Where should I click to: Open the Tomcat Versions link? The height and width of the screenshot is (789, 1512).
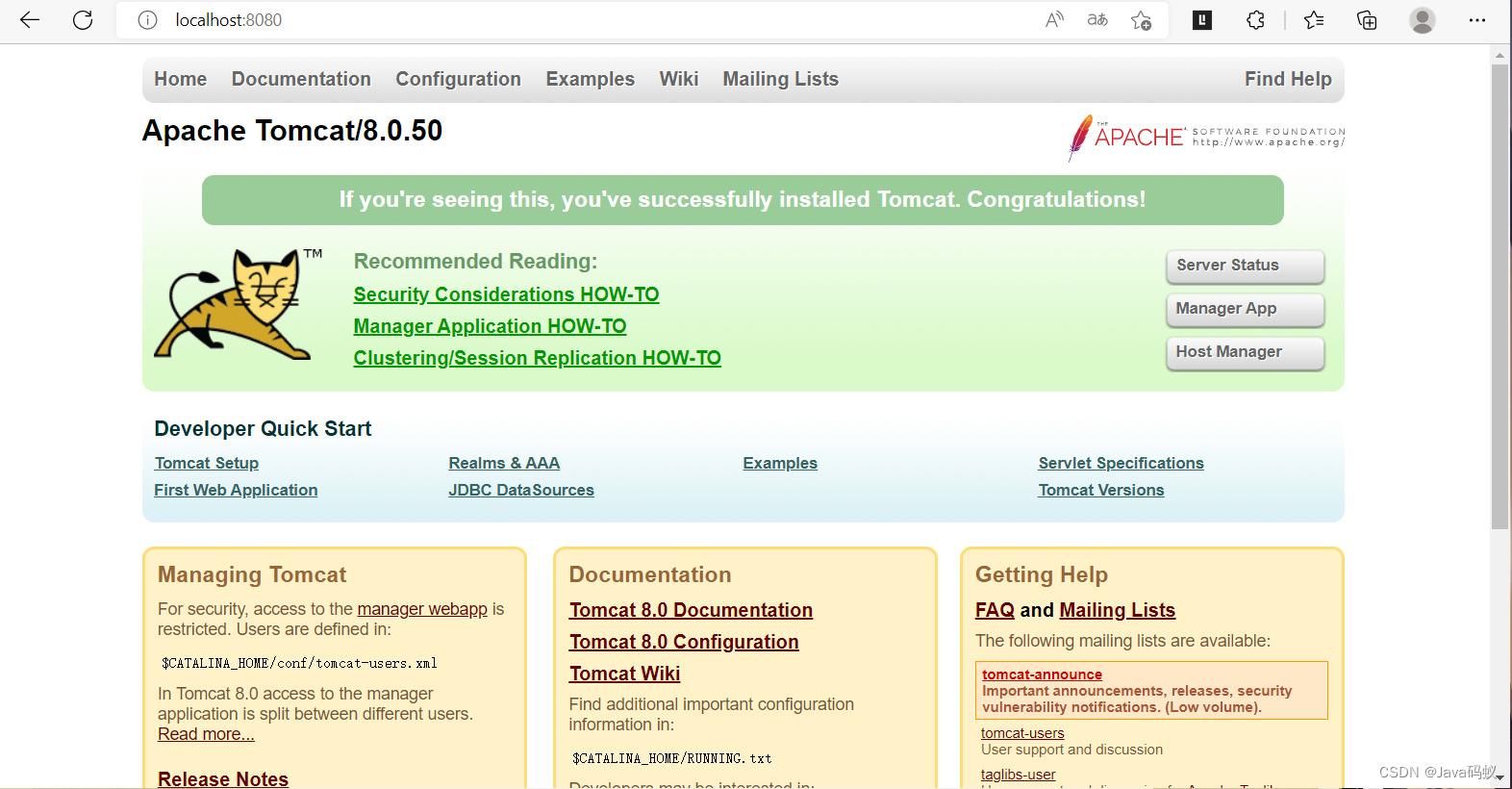coord(1101,490)
